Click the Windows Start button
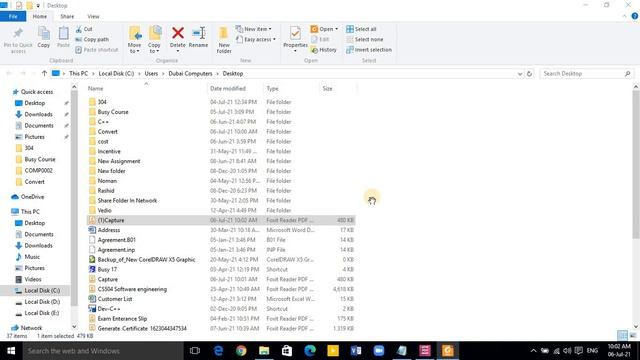The width and height of the screenshot is (640, 360). [11, 351]
